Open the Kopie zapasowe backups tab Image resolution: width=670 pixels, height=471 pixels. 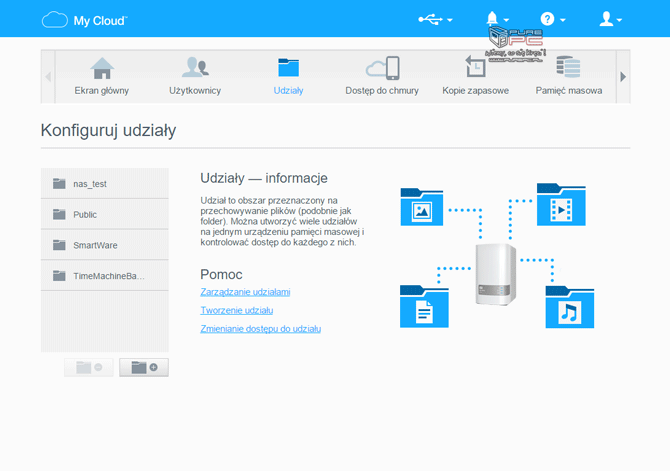[x=476, y=77]
